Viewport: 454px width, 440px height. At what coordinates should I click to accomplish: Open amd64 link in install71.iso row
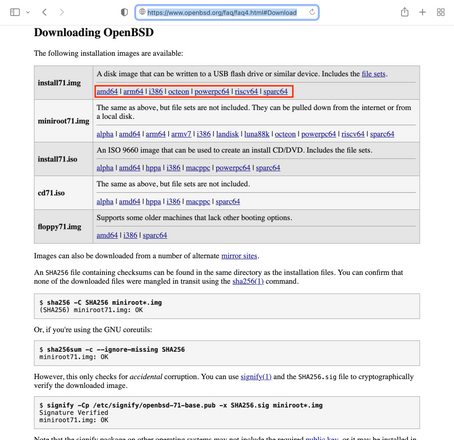pos(129,168)
